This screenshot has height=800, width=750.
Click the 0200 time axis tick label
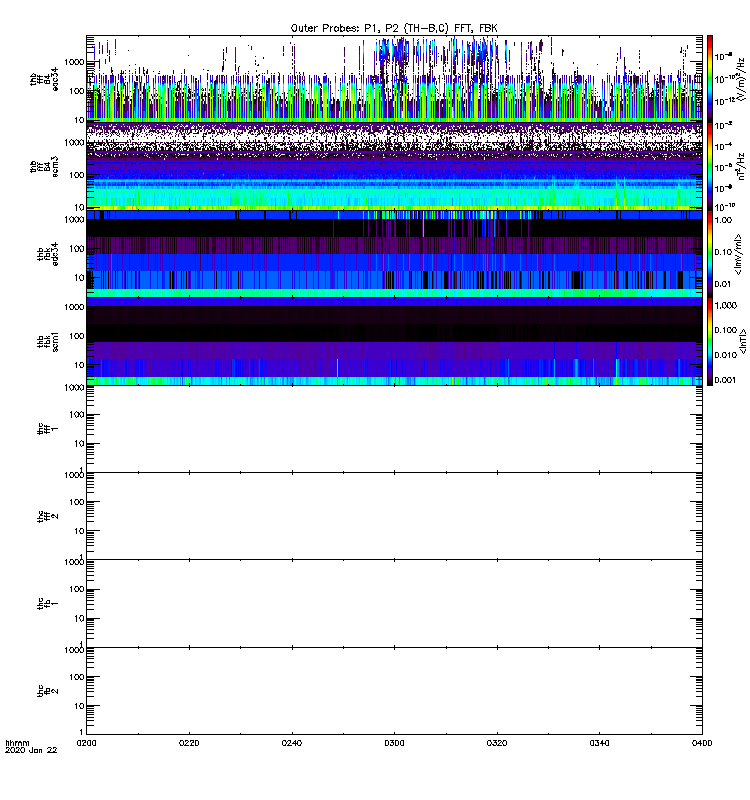point(87,744)
